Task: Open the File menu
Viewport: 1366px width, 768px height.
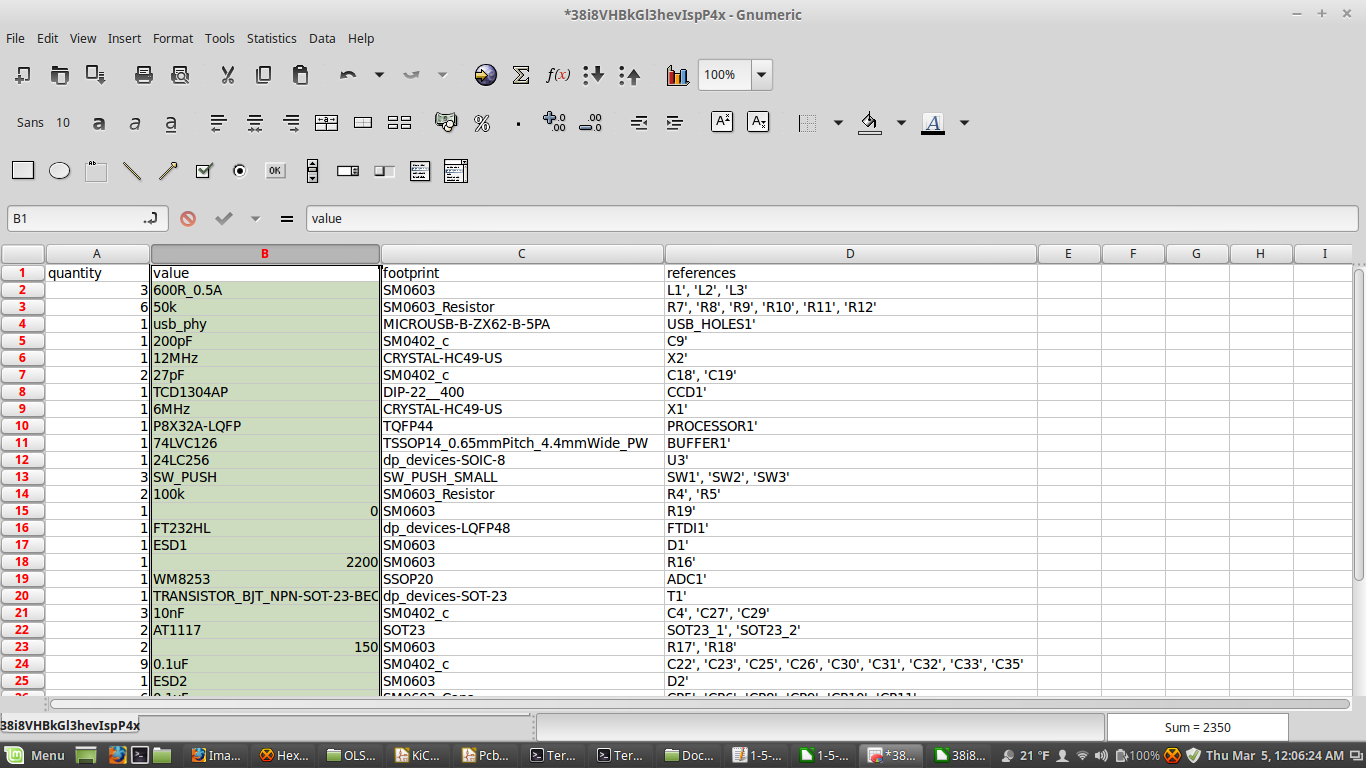Action: tap(15, 38)
